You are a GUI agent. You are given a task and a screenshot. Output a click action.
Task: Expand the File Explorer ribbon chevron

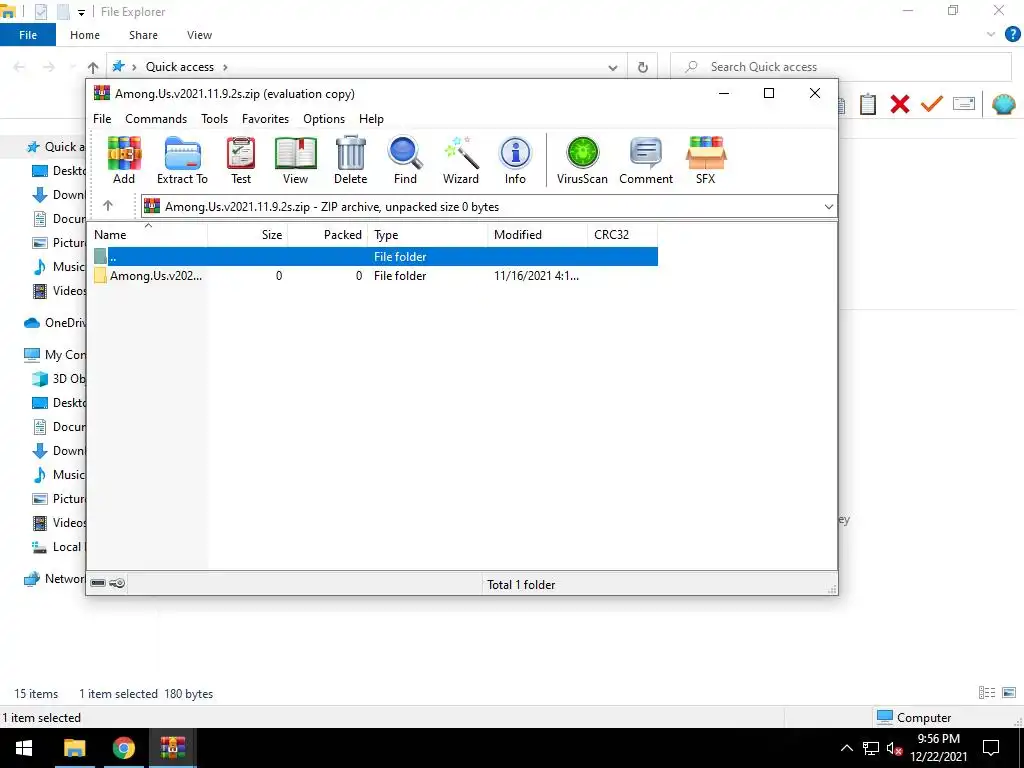991,35
